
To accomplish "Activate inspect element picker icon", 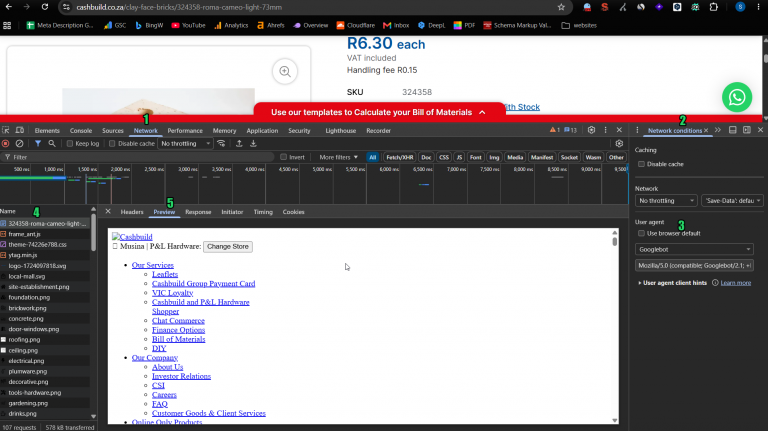I will pyautogui.click(x=6, y=130).
